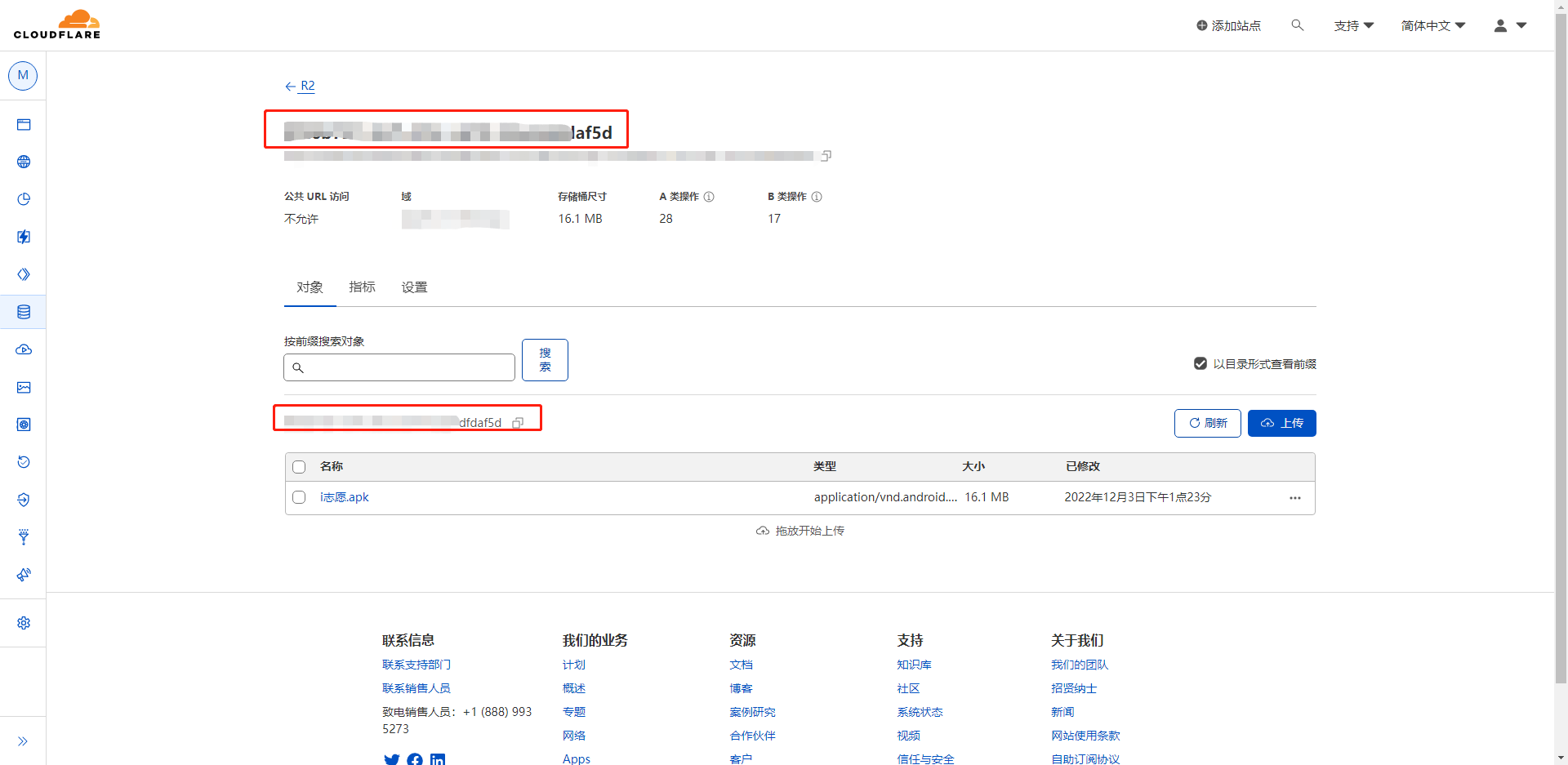Open the funnel filter icon in sidebar

24,536
